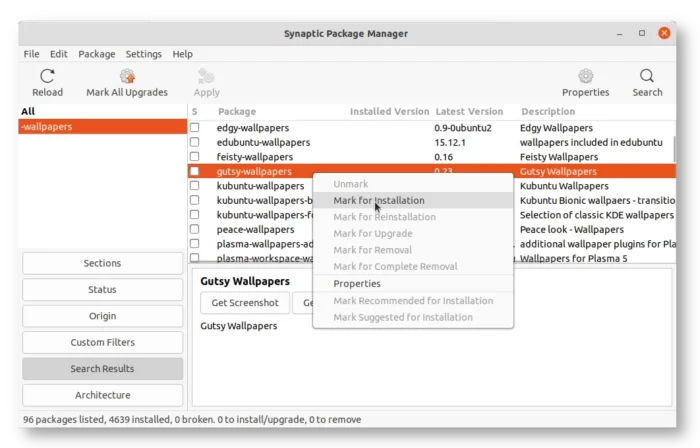Click the Search magnifier icon
Viewport: 700px width, 448px height.
(647, 76)
